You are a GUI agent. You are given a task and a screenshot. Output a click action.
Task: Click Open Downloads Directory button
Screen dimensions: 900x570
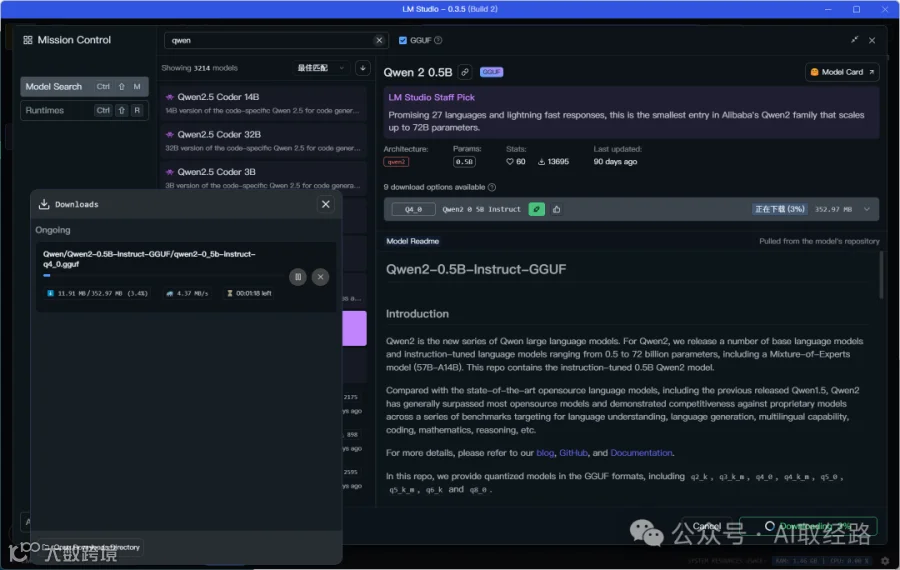pos(92,548)
